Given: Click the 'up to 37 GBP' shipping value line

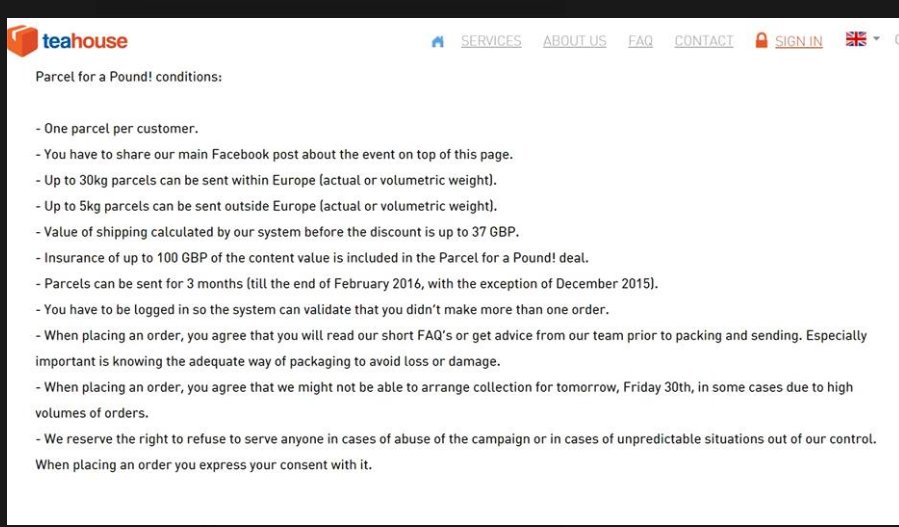Looking at the screenshot, I should [x=277, y=232].
